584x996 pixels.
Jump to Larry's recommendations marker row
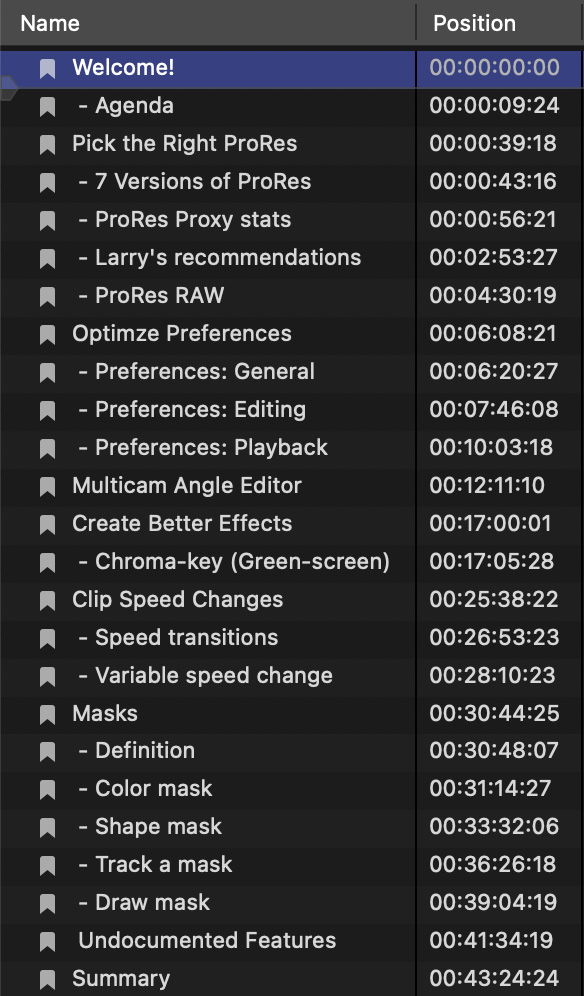292,257
